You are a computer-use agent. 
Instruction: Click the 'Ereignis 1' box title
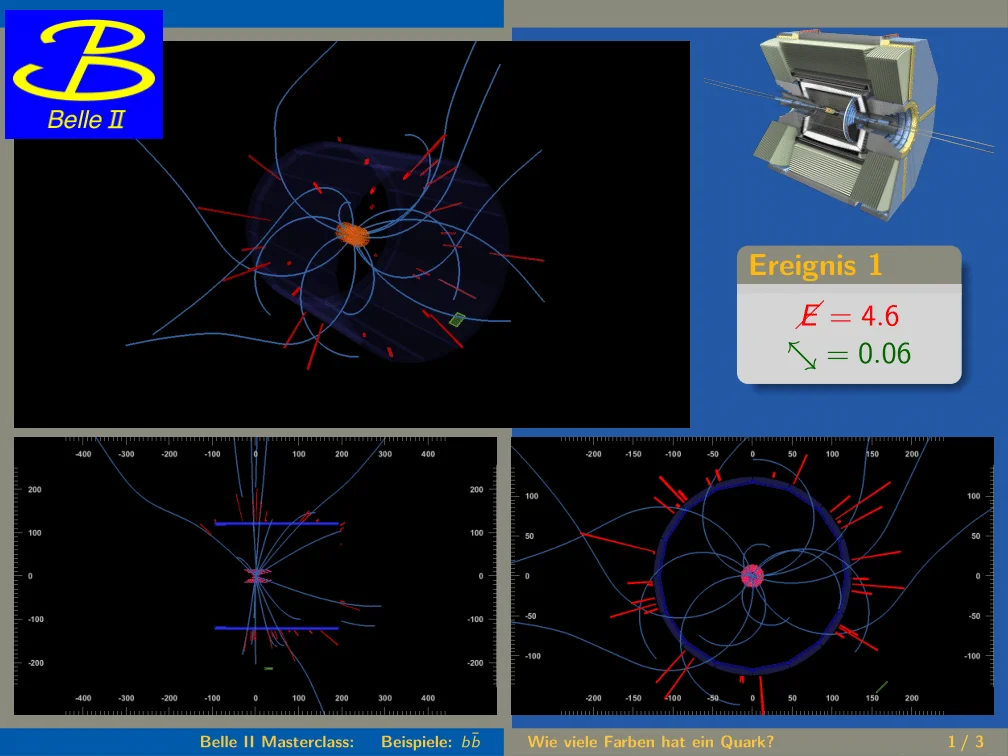tap(816, 266)
